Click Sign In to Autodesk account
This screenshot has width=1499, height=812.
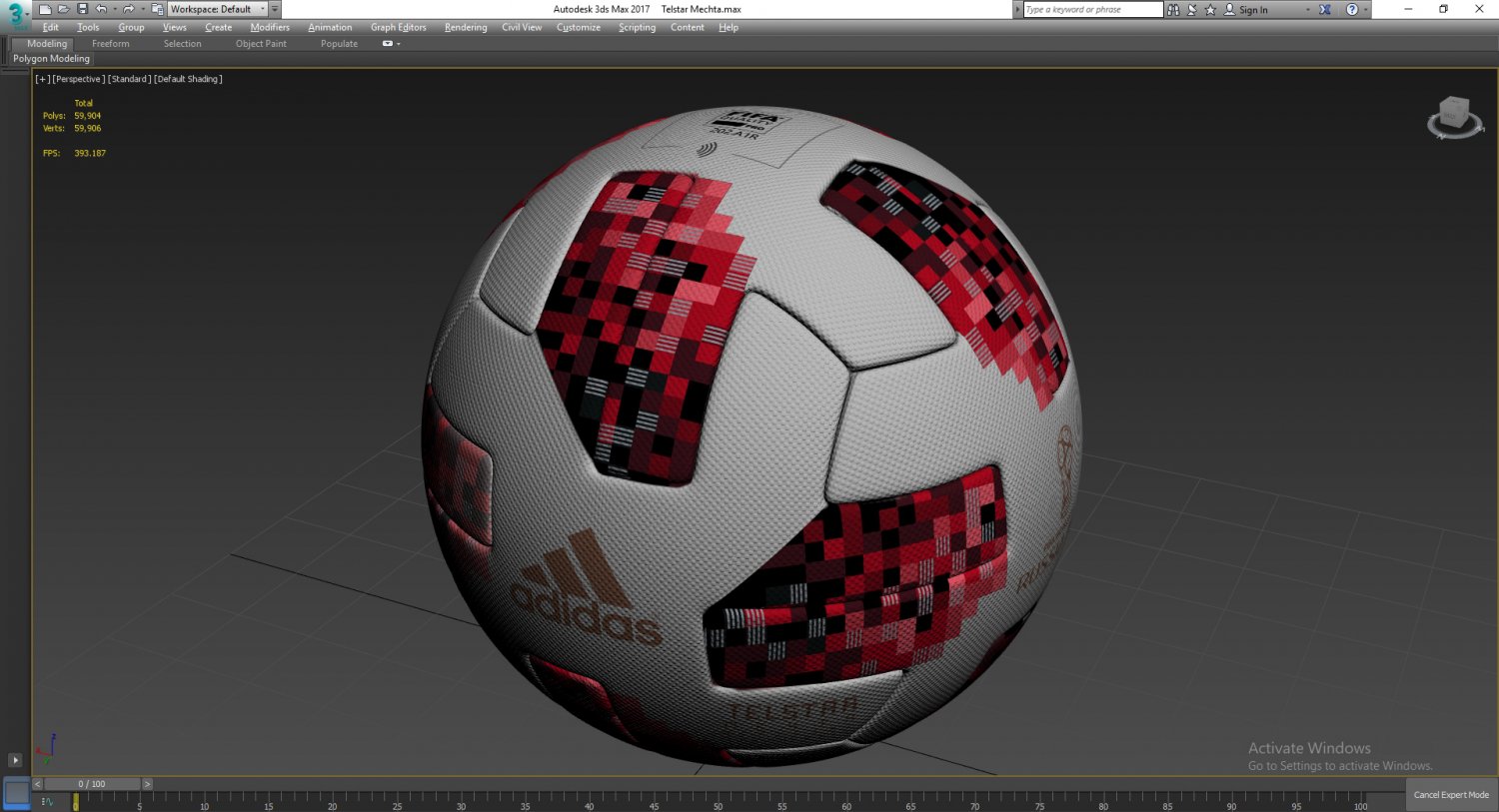[x=1246, y=9]
